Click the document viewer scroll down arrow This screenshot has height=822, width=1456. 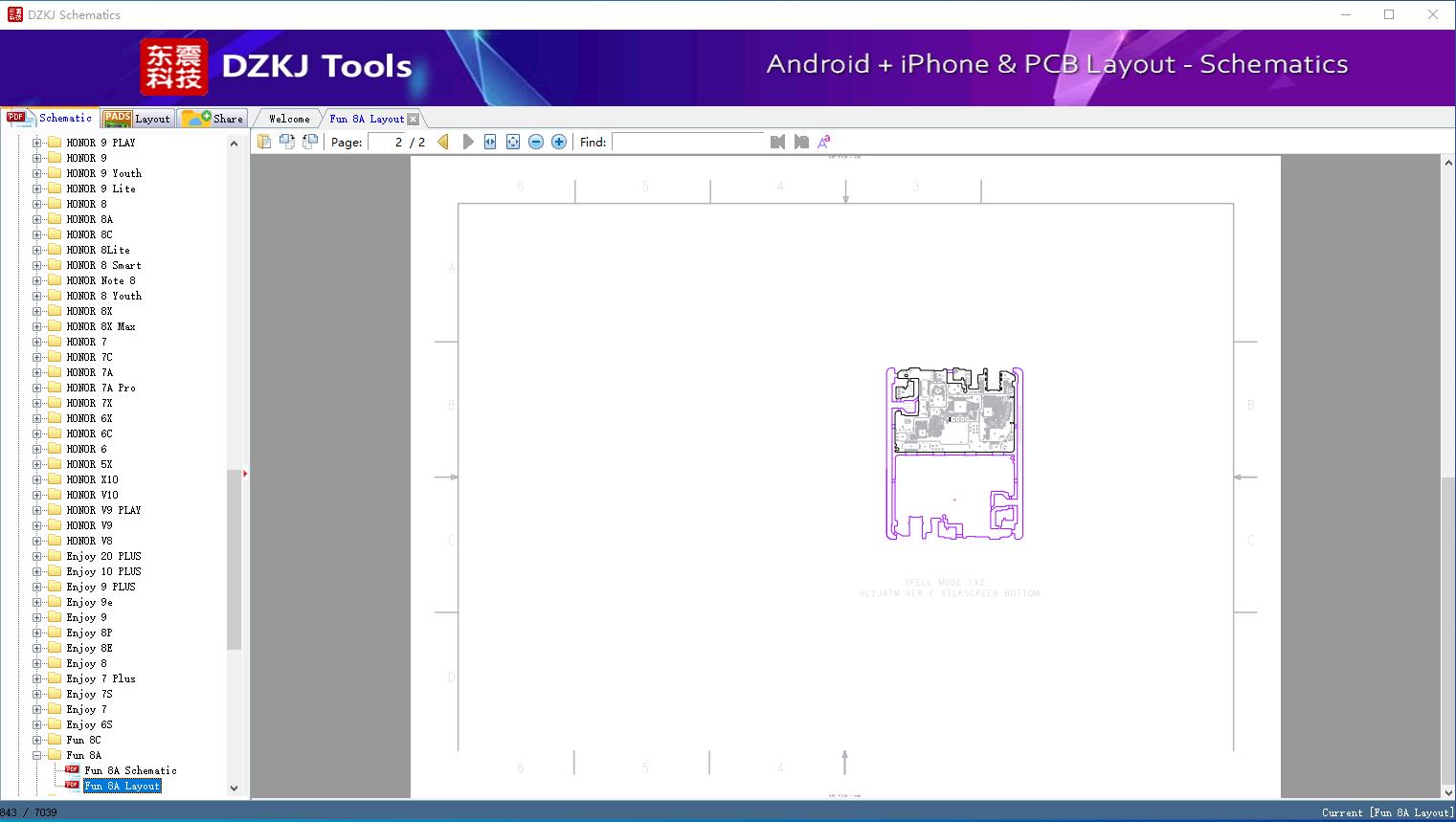[x=1448, y=792]
